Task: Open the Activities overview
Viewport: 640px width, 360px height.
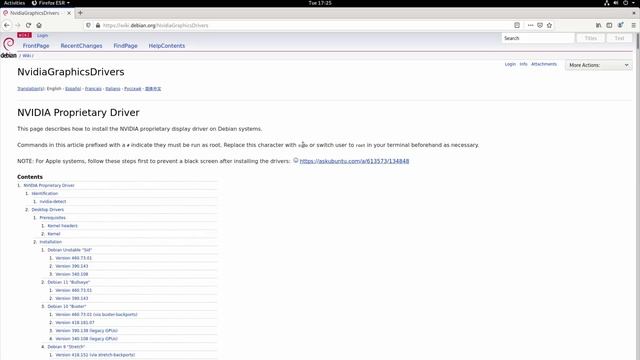Action: click(x=14, y=3)
